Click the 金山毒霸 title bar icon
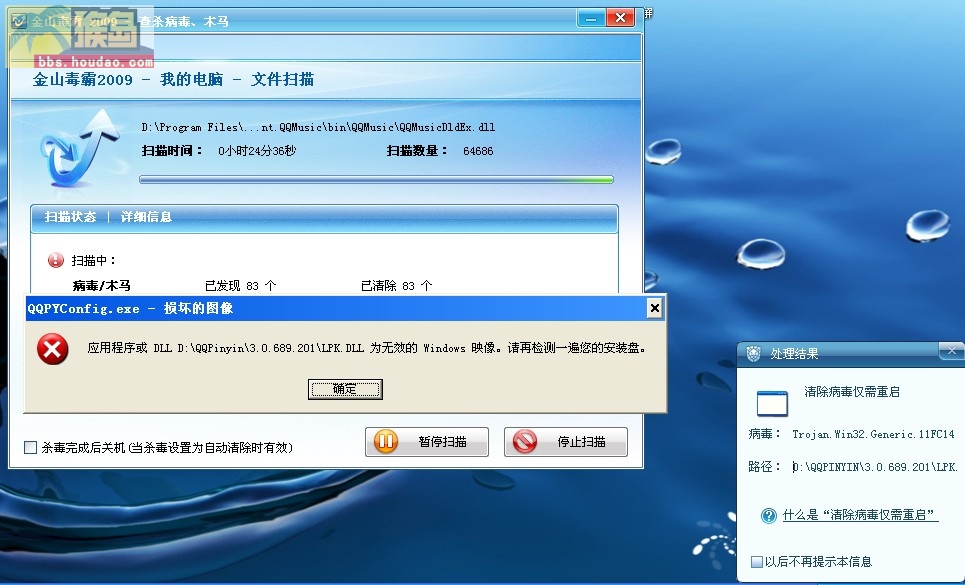The width and height of the screenshot is (965, 585). coord(19,21)
